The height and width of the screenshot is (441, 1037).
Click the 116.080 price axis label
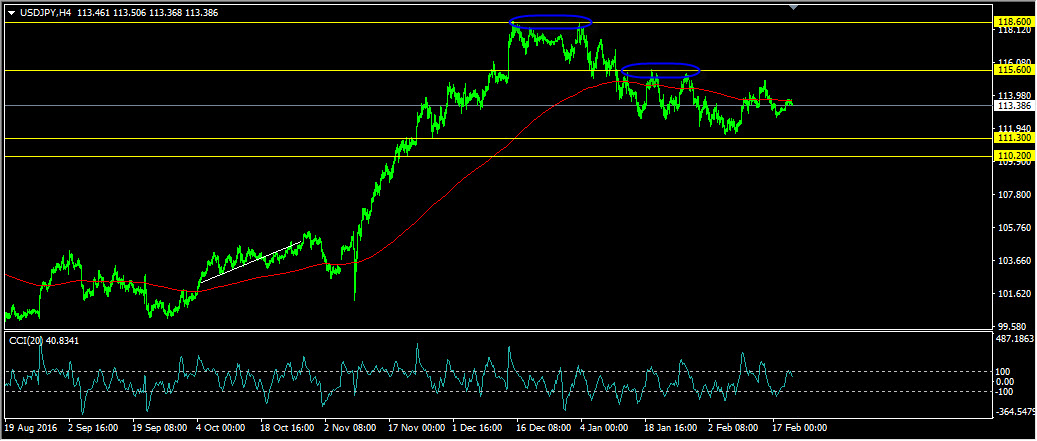point(1015,63)
